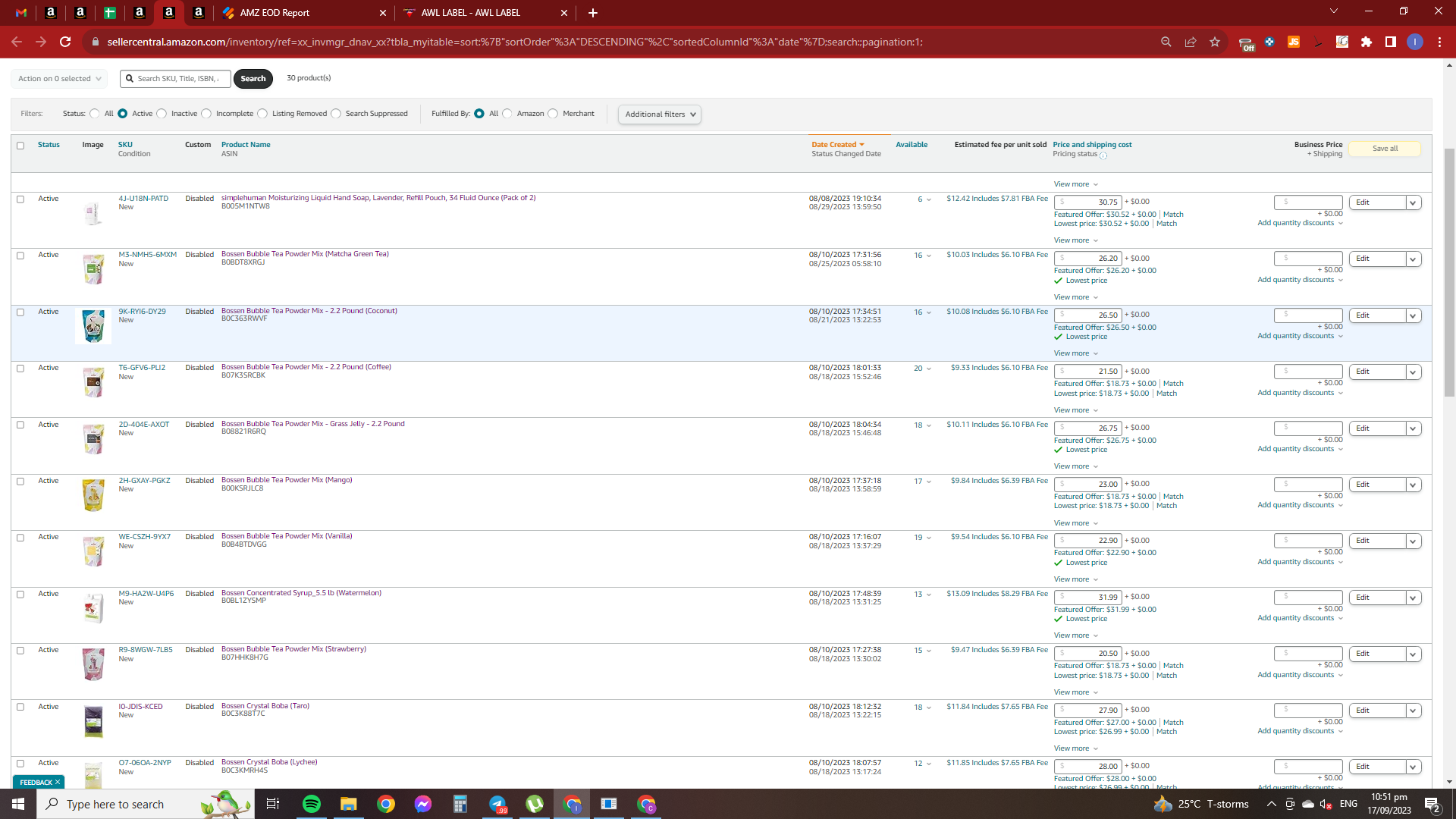This screenshot has height=819, width=1456.
Task: Select the Inactive status filter
Action: pyautogui.click(x=161, y=114)
